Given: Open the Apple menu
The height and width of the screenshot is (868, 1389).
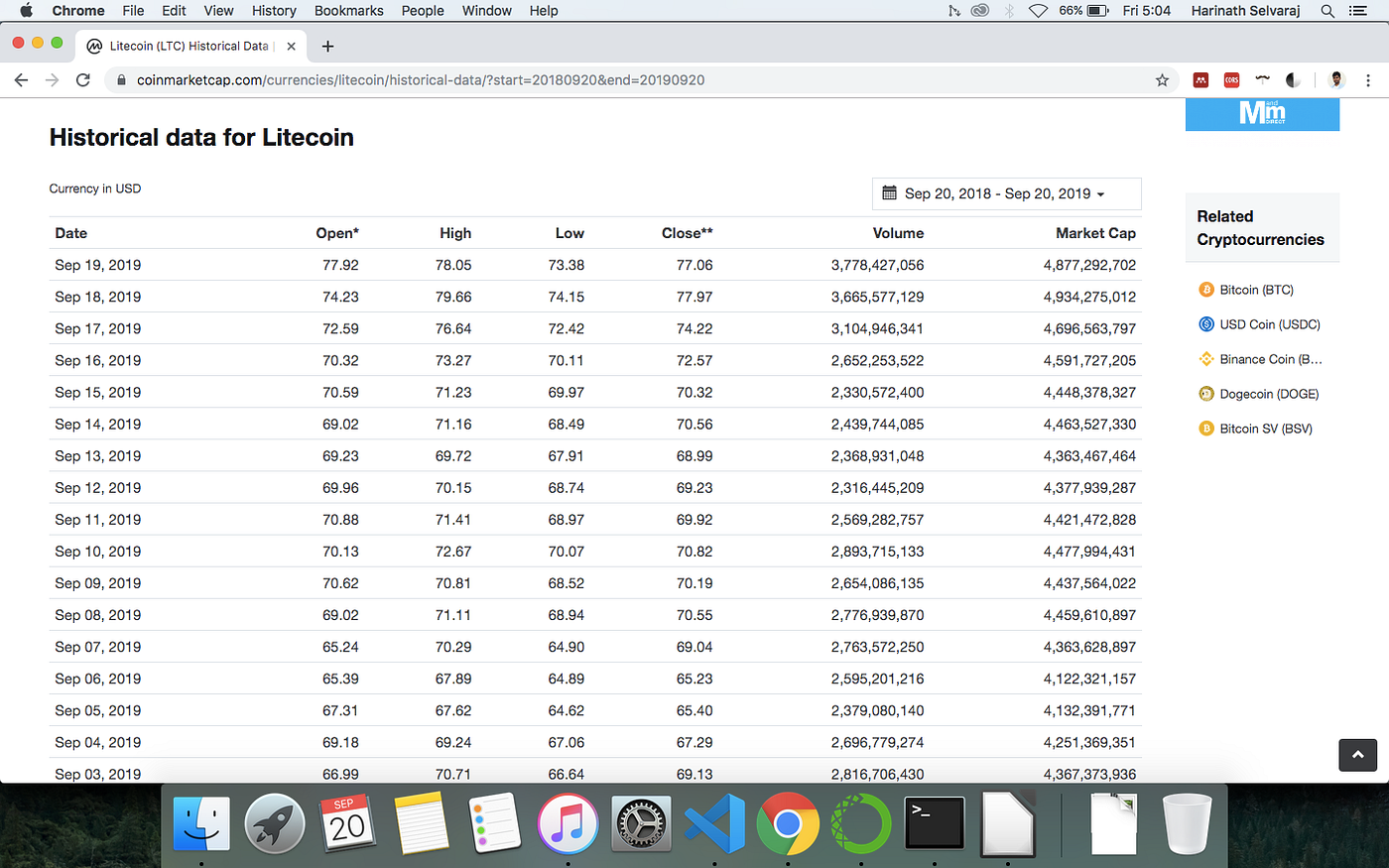Looking at the screenshot, I should 27,10.
